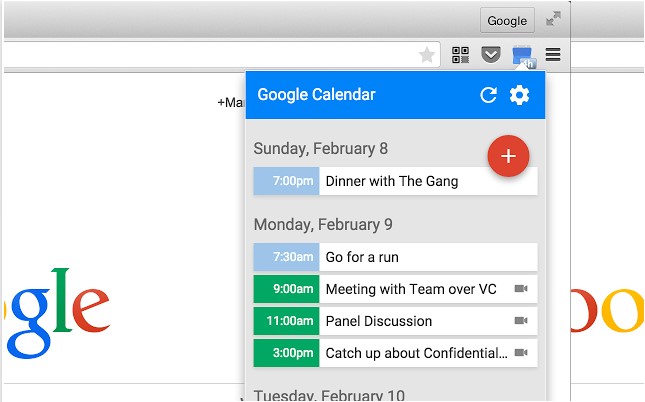Click the bookmark star in address bar
645x402 pixels.
coord(427,55)
